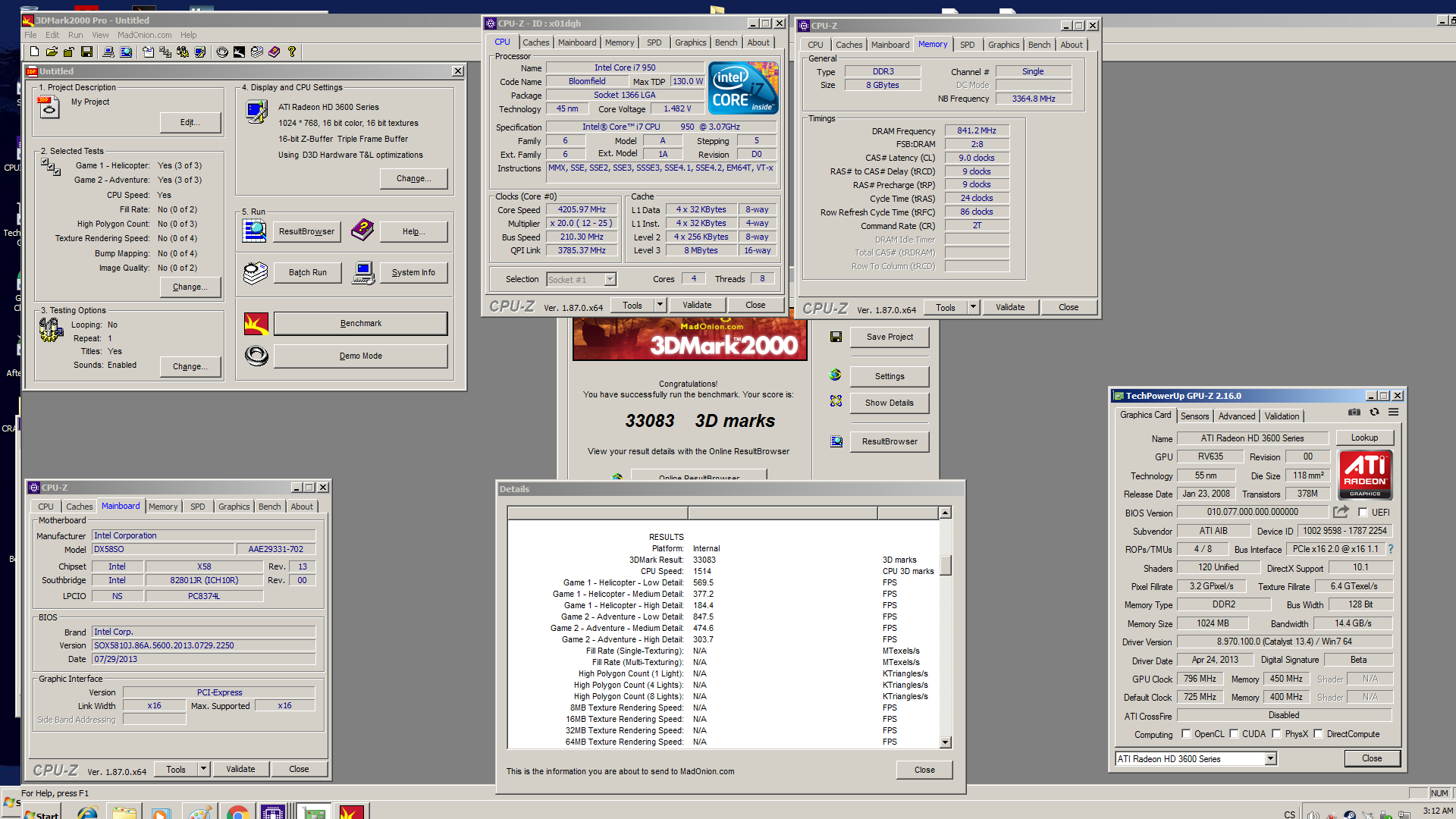Open the Bench tab in CPU-Z Mainboard window
Image resolution: width=1456 pixels, height=819 pixels.
coord(269,507)
